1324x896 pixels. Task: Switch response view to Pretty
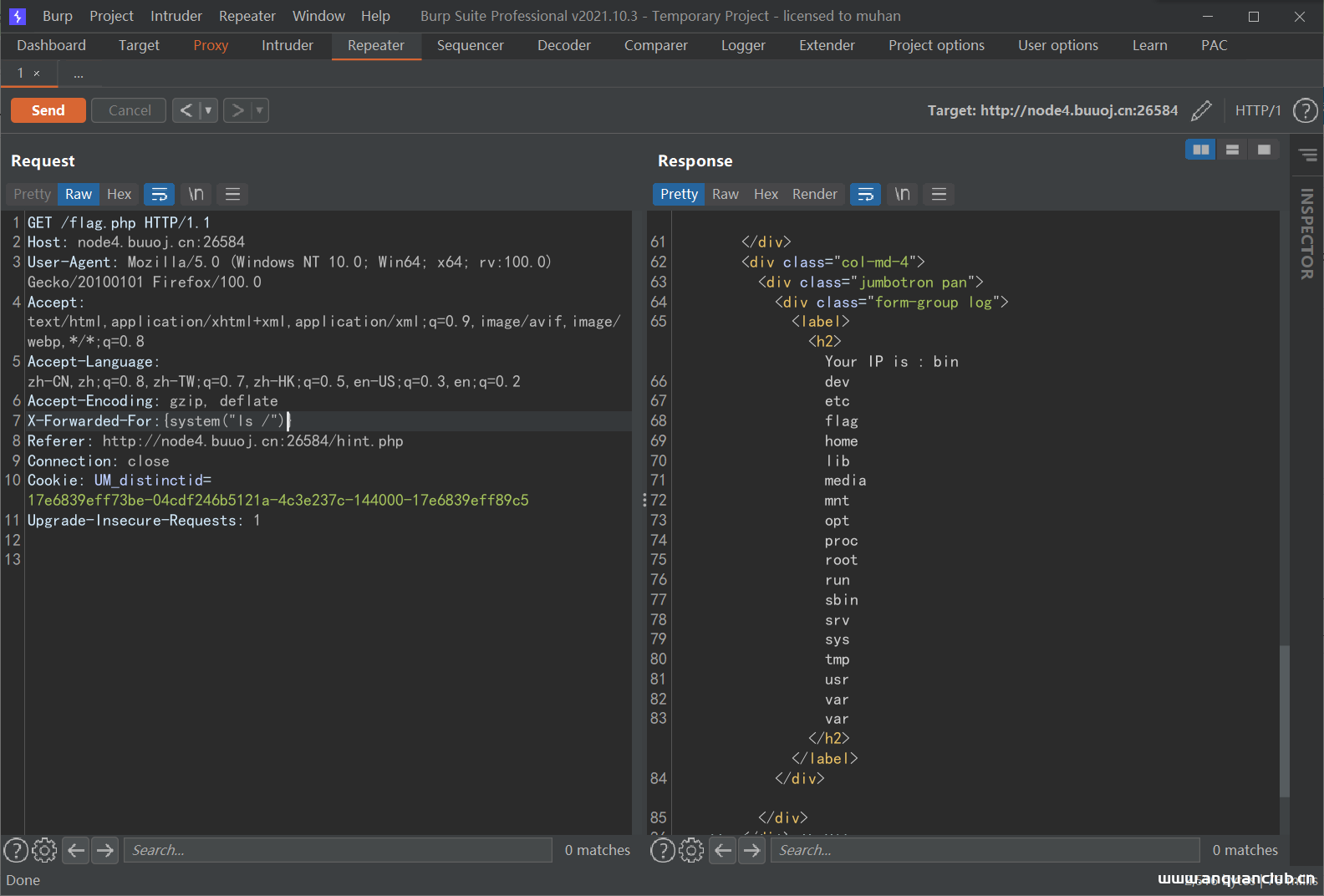[x=679, y=194]
